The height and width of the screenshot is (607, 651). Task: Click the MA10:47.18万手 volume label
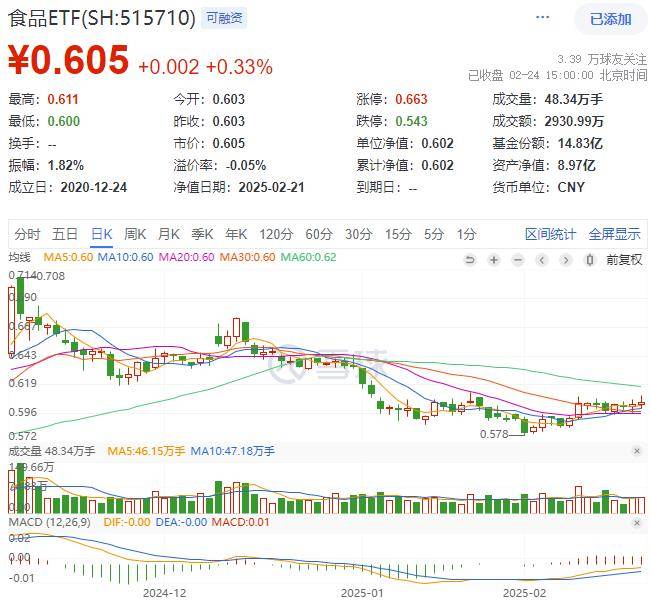click(x=232, y=451)
